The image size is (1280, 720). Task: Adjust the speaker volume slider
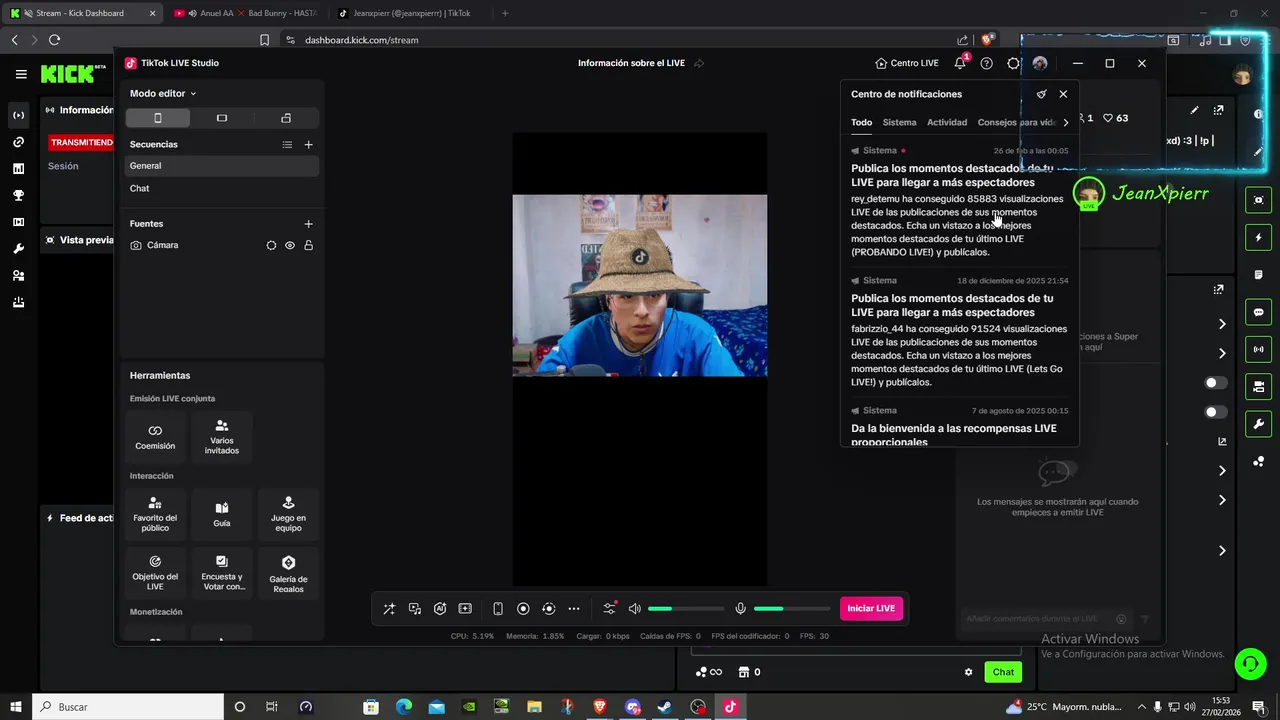[x=686, y=608]
